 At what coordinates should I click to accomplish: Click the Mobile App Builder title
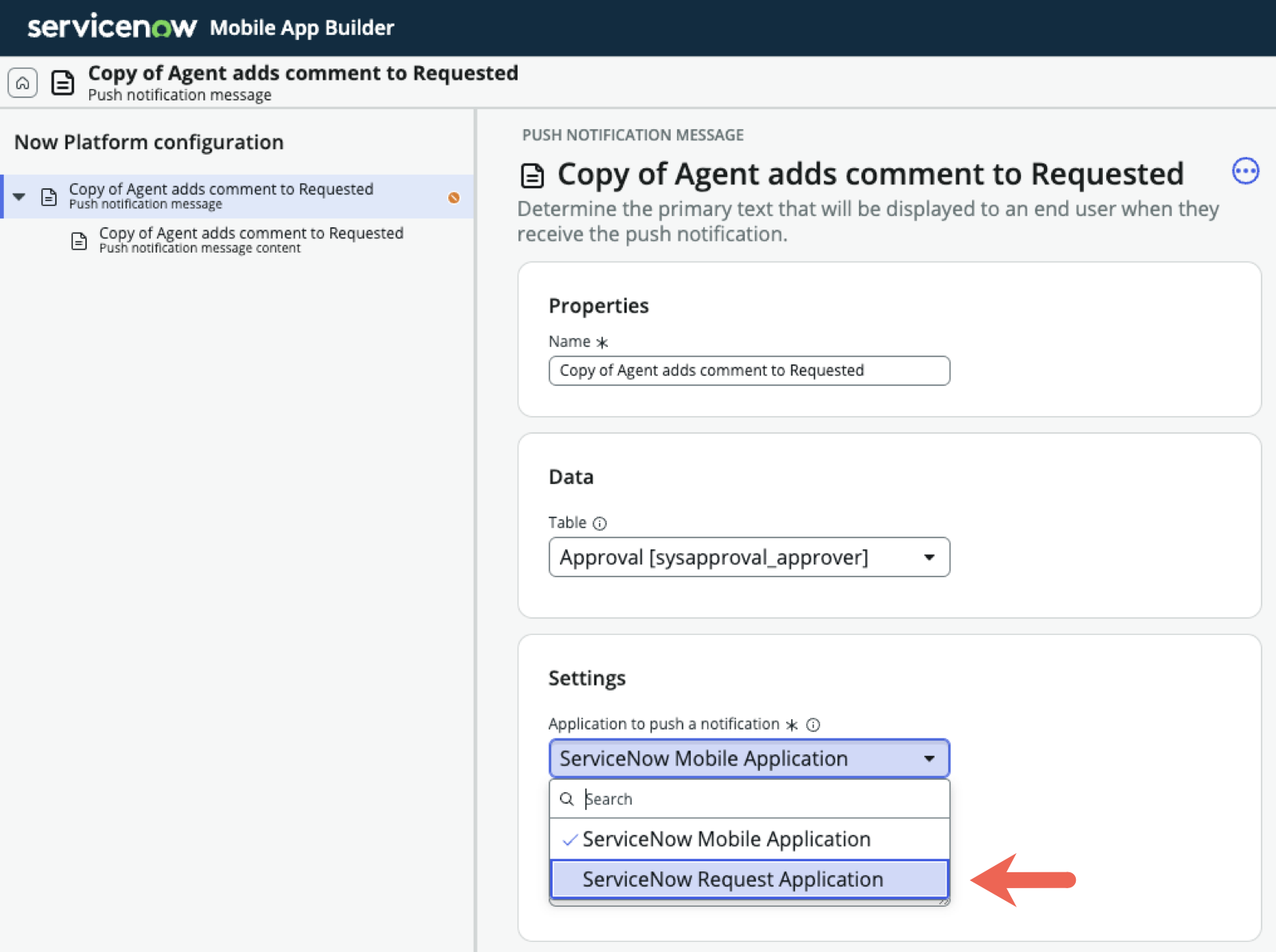click(301, 28)
